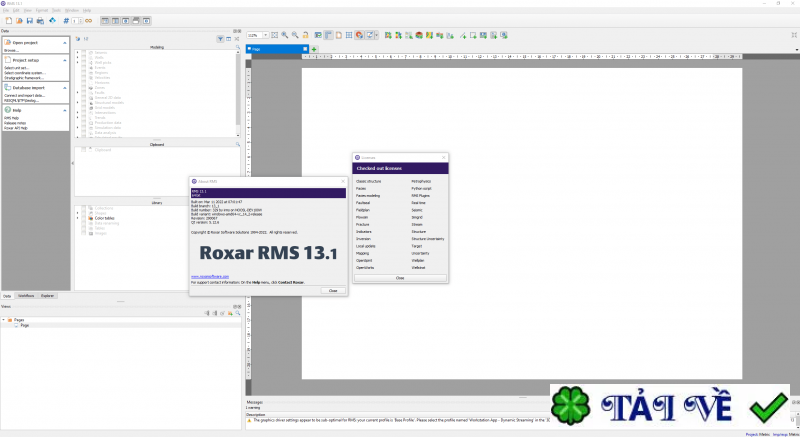Open the zoom percentage dropdown
Image resolution: width=800 pixels, height=437 pixels.
[x=266, y=35]
